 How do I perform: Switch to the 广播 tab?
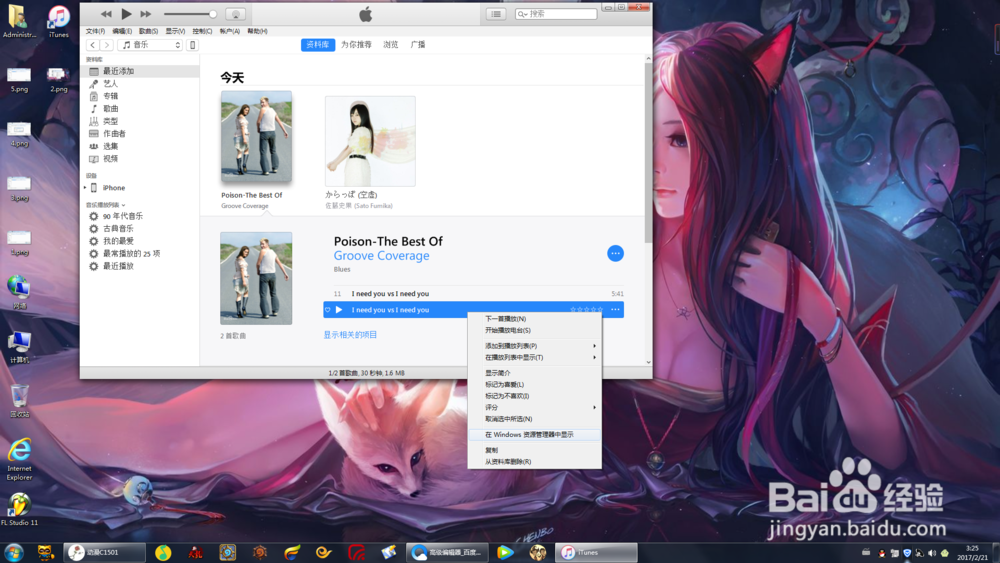[418, 45]
